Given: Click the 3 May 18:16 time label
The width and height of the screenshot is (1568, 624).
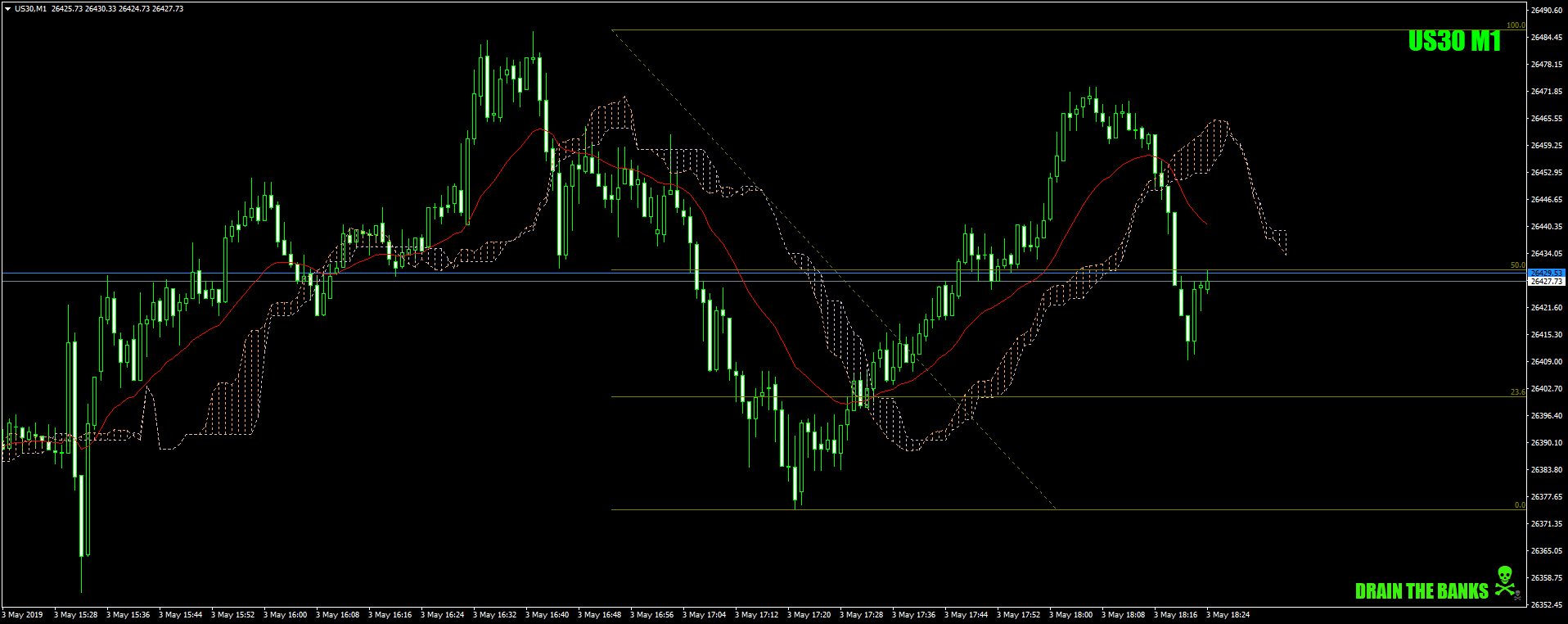Looking at the screenshot, I should 1176,615.
